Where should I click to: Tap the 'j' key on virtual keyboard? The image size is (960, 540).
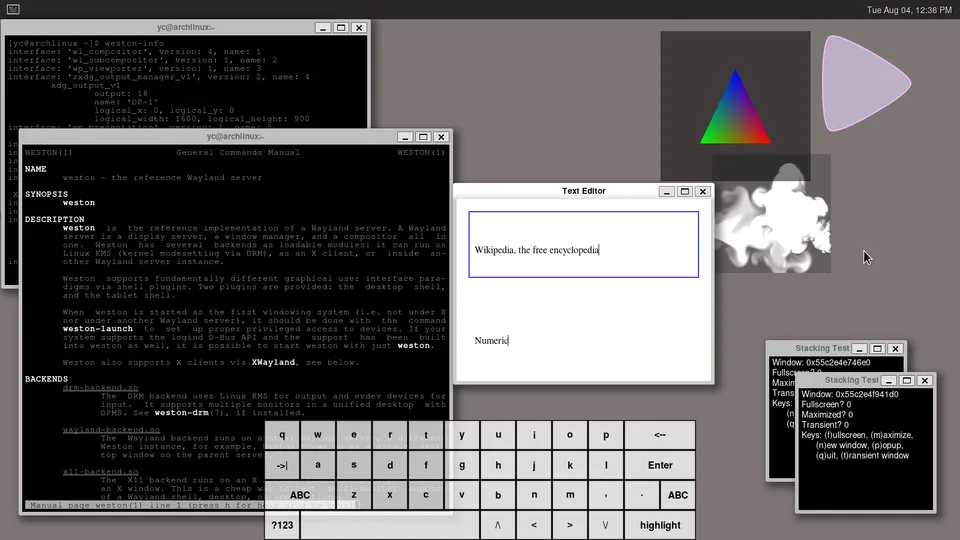[534, 465]
